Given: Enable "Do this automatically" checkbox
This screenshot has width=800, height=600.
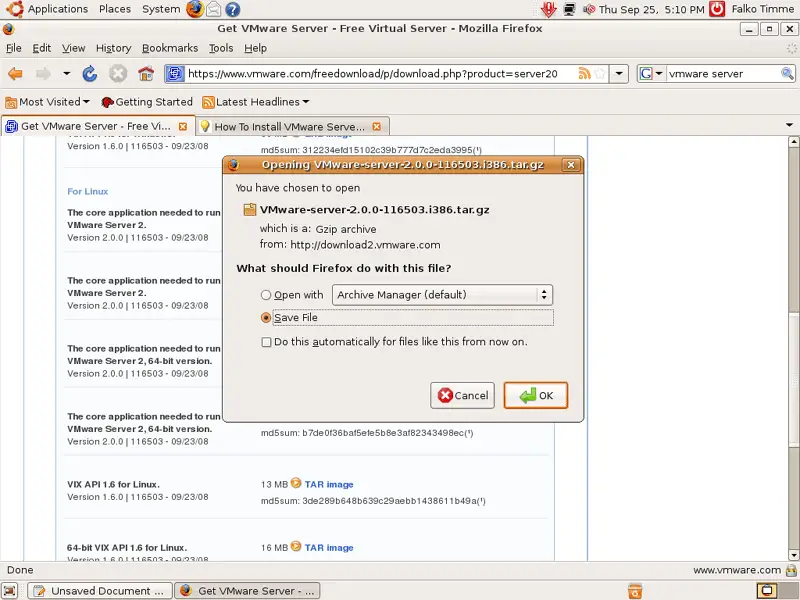Looking at the screenshot, I should click(x=266, y=342).
